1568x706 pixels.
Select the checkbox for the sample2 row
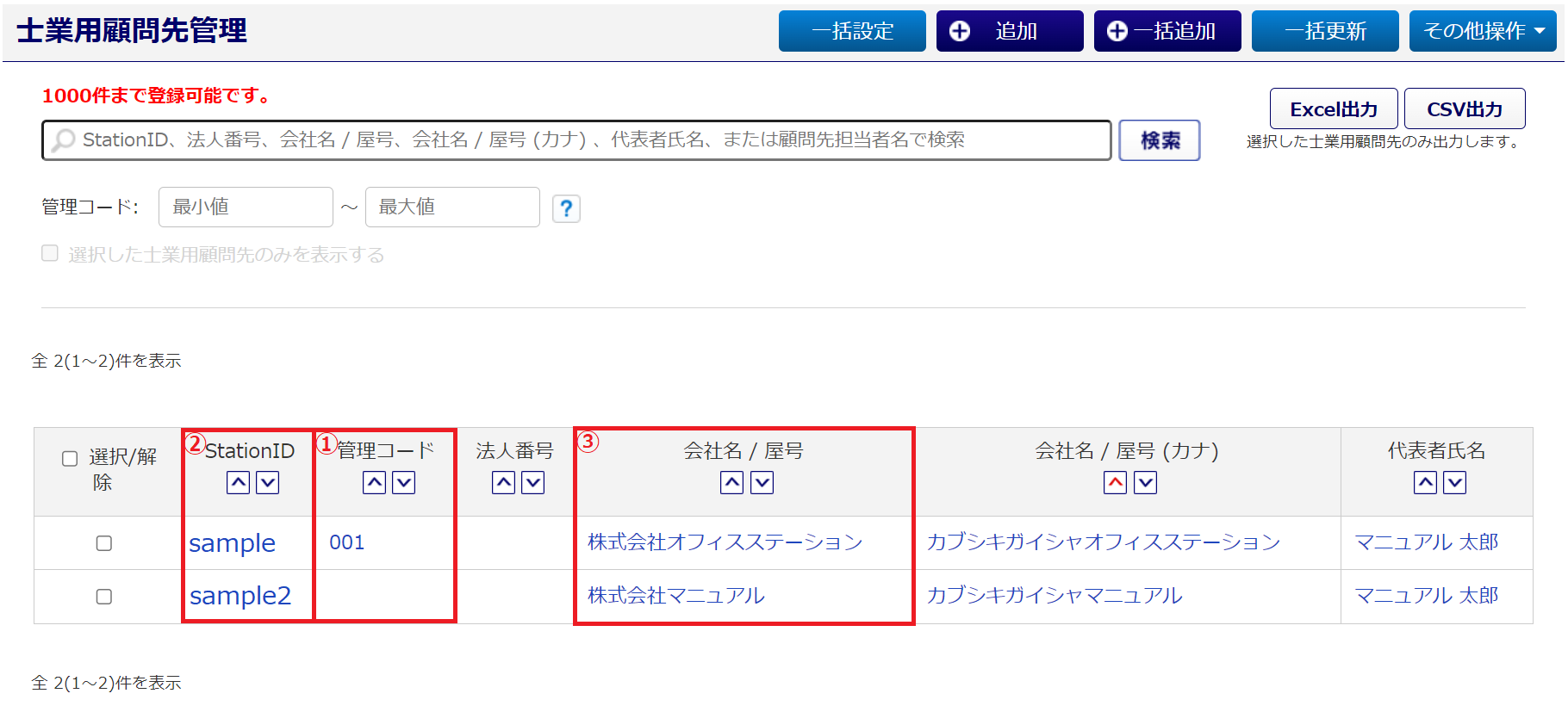[104, 597]
